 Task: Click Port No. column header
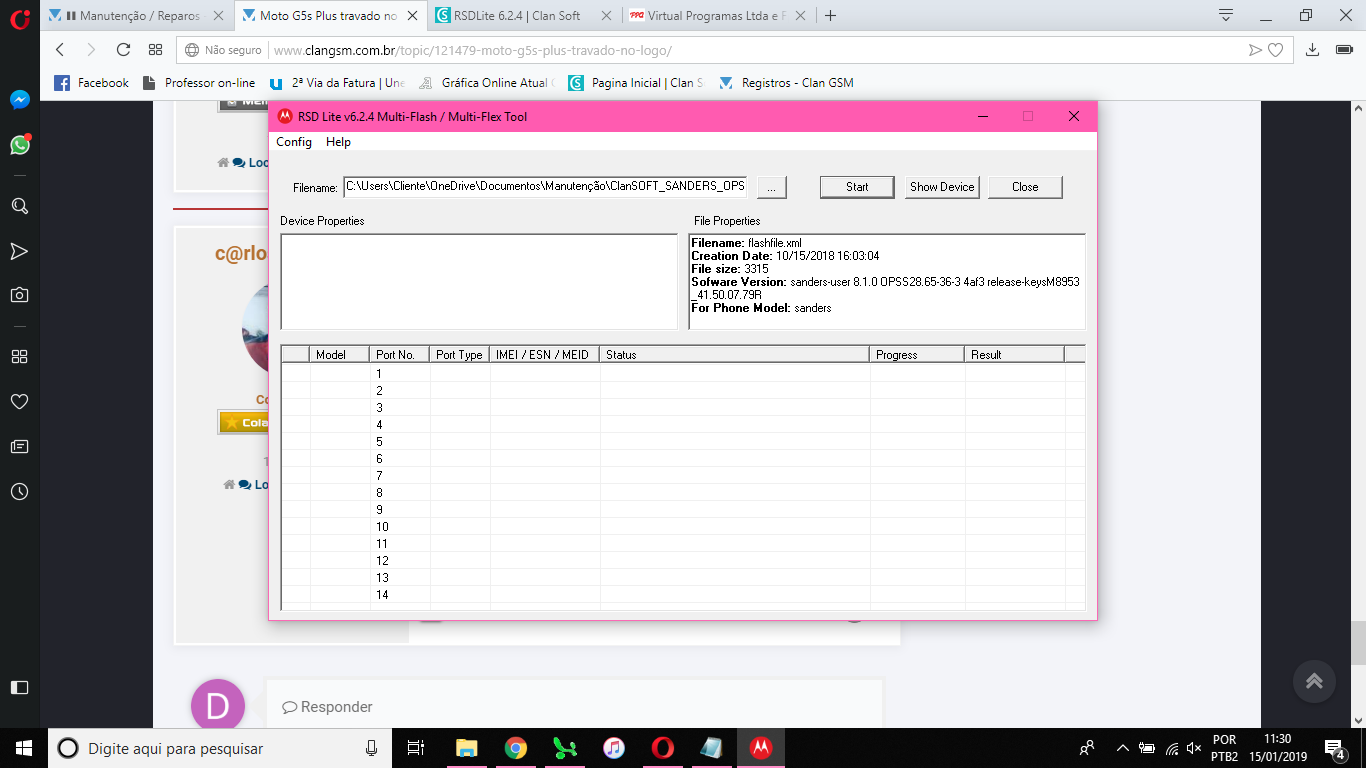click(400, 354)
